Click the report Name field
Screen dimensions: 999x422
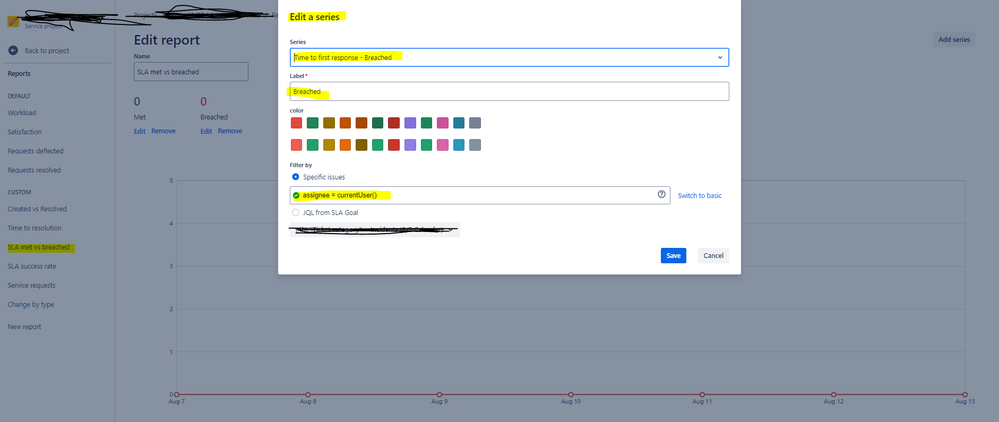coord(191,72)
